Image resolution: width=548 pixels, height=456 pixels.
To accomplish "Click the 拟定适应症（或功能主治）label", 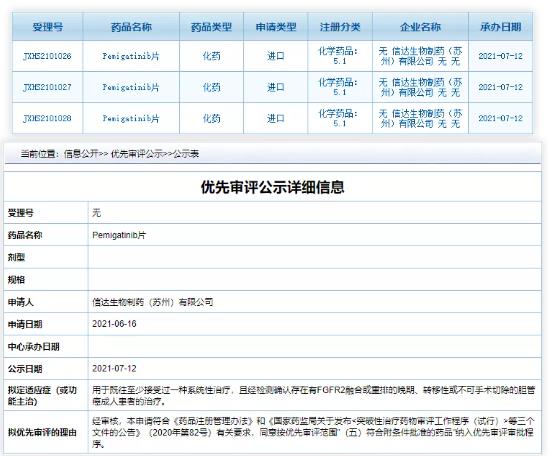I will point(42,396).
